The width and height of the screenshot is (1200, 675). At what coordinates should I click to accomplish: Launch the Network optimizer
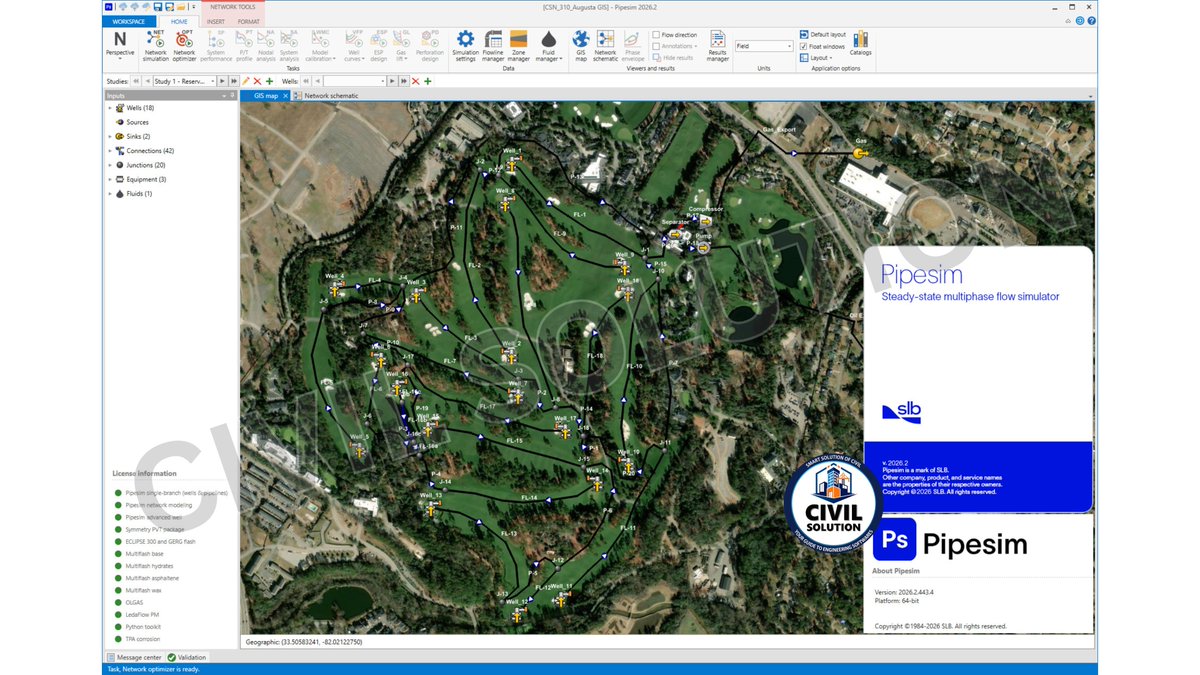(184, 44)
